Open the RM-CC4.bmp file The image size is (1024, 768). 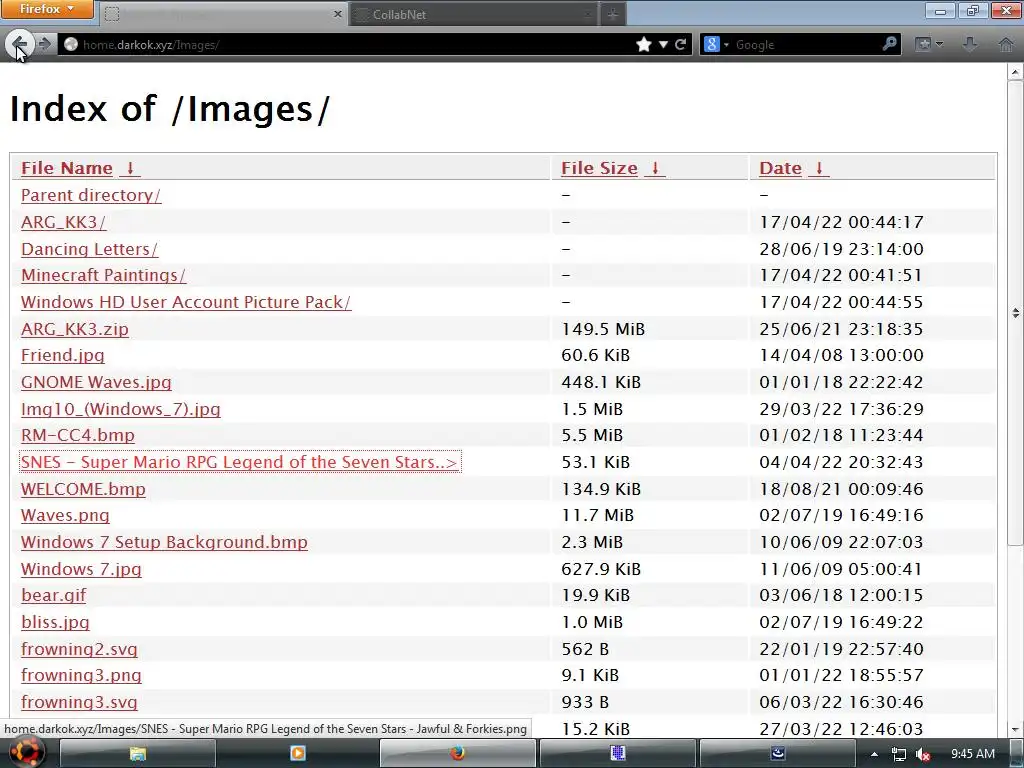tap(78, 435)
